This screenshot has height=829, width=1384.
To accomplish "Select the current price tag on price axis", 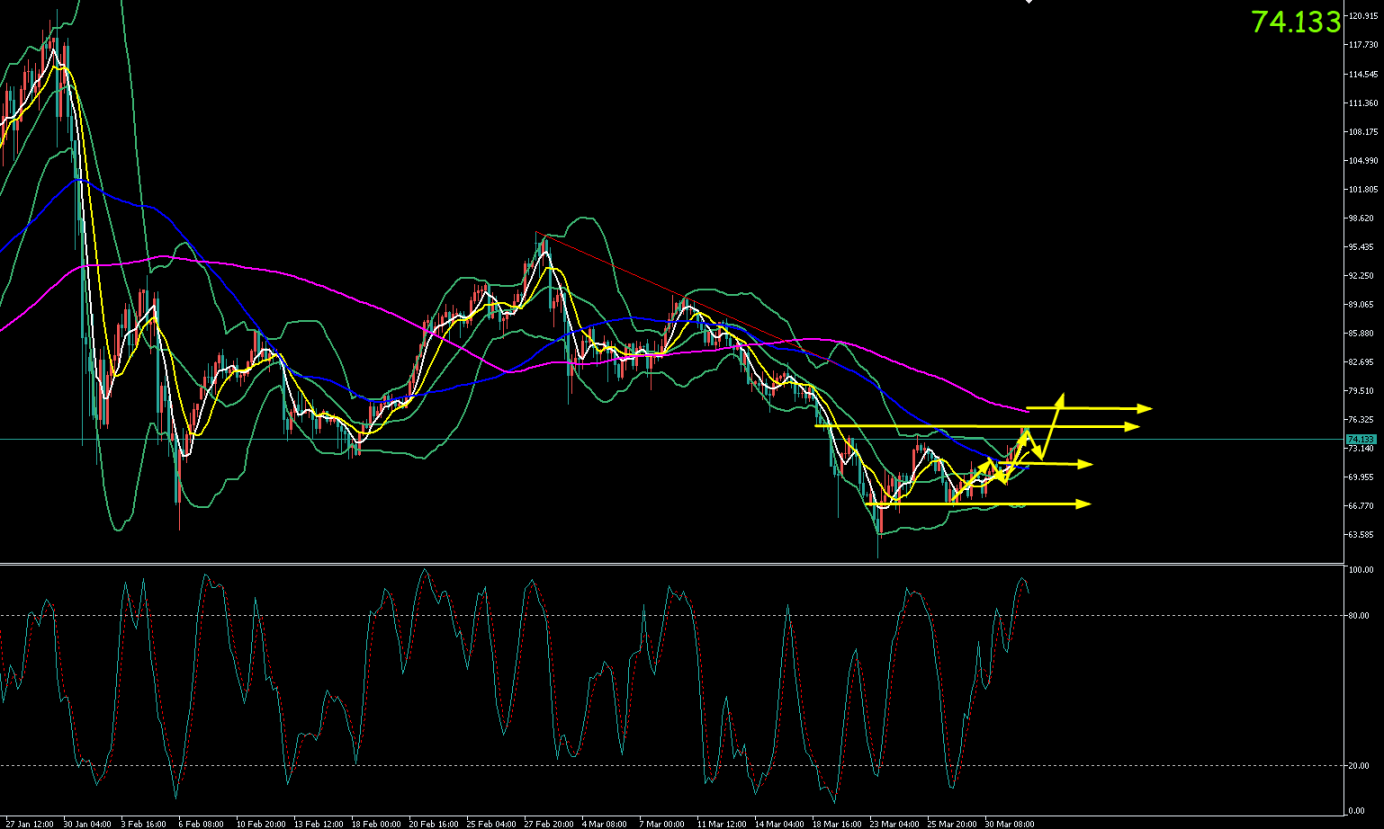I will pos(1361,439).
